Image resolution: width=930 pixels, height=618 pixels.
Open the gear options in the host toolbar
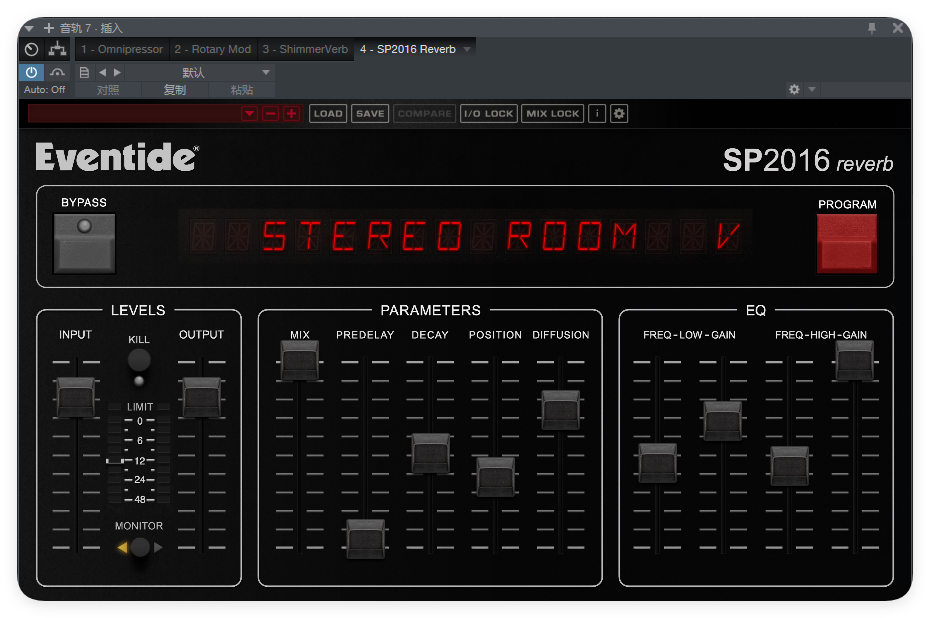[794, 90]
